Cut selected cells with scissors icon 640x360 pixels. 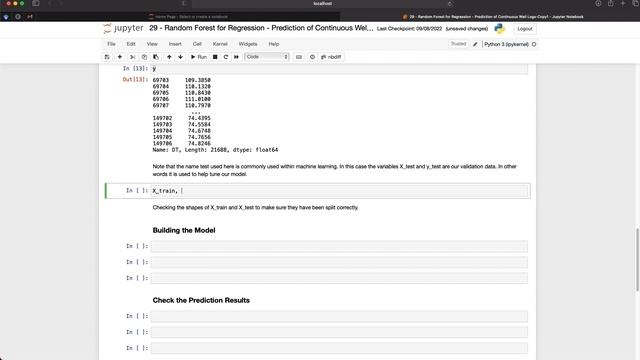(132, 57)
